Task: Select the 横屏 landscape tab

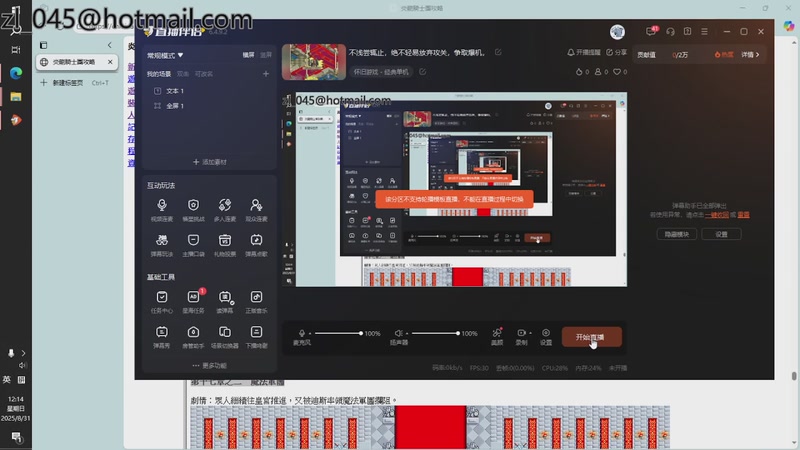Action: (x=248, y=55)
